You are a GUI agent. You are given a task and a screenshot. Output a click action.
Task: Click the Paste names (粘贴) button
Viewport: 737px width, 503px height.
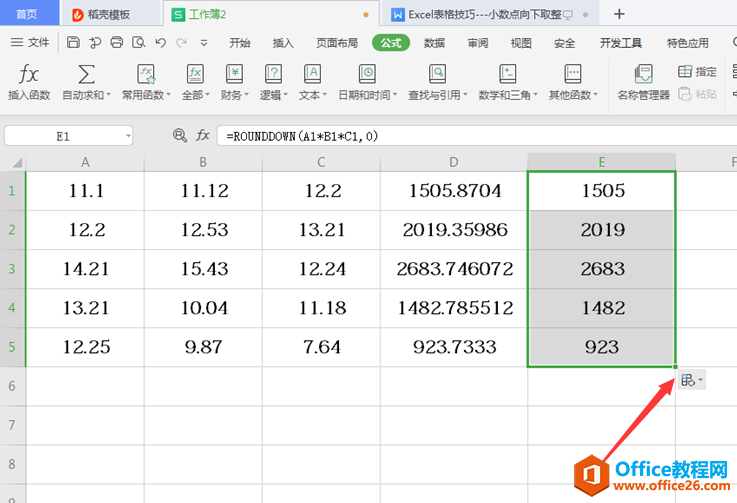click(698, 94)
